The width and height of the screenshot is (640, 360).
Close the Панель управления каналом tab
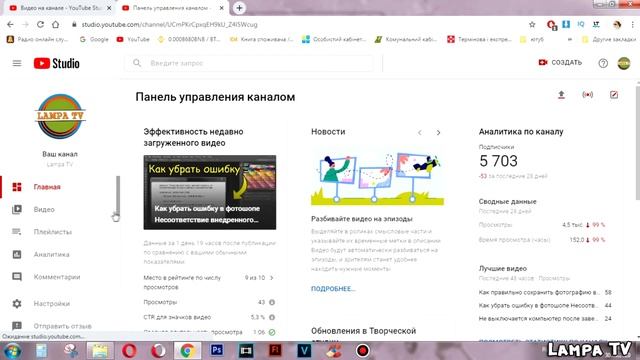[x=222, y=8]
